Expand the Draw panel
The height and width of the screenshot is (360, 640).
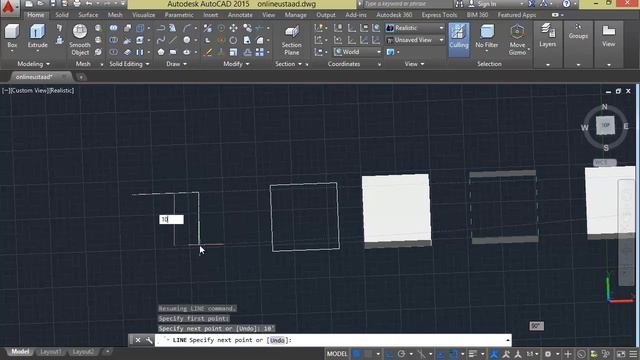[176, 64]
